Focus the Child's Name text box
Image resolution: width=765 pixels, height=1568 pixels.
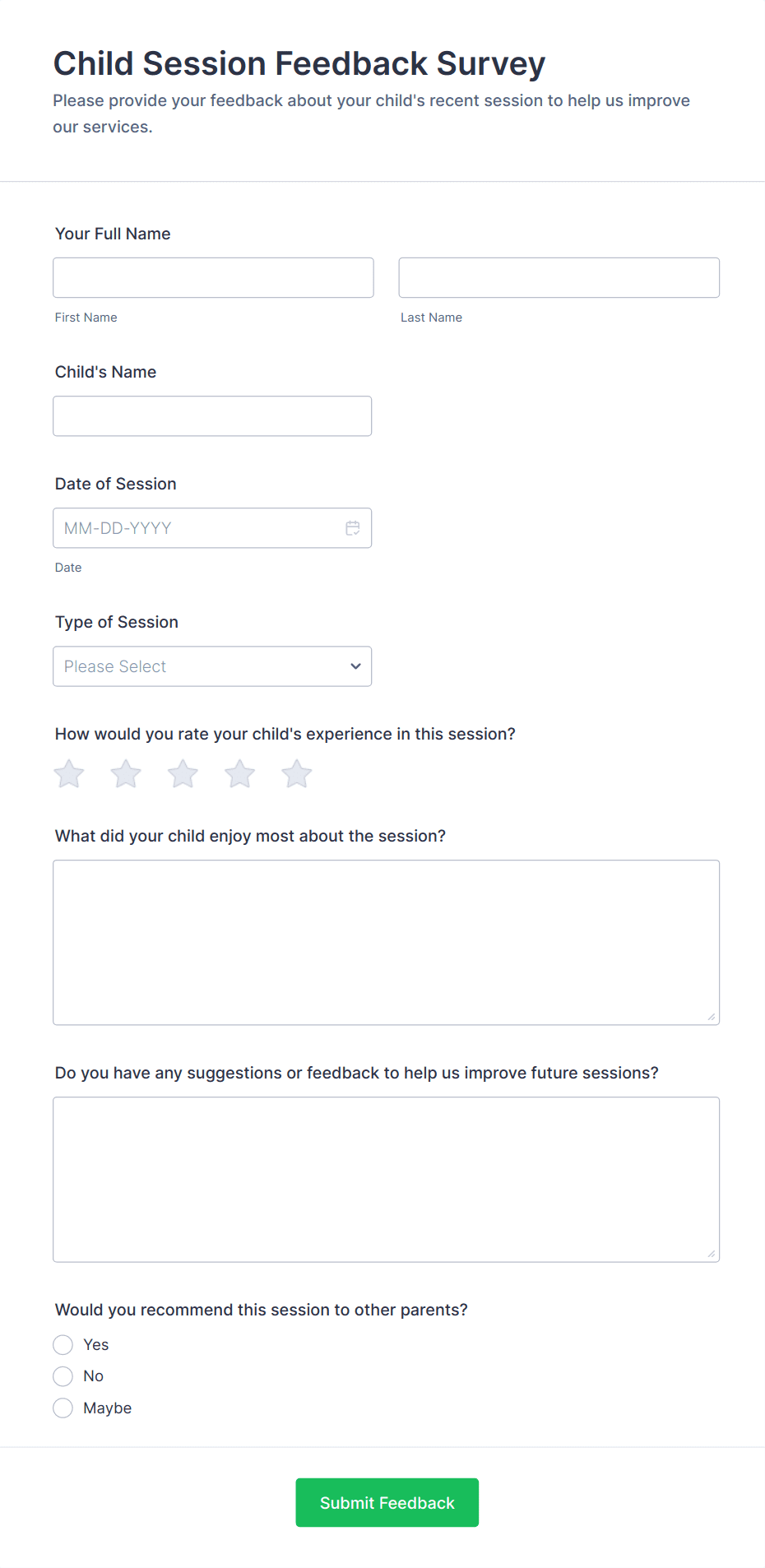click(x=212, y=416)
